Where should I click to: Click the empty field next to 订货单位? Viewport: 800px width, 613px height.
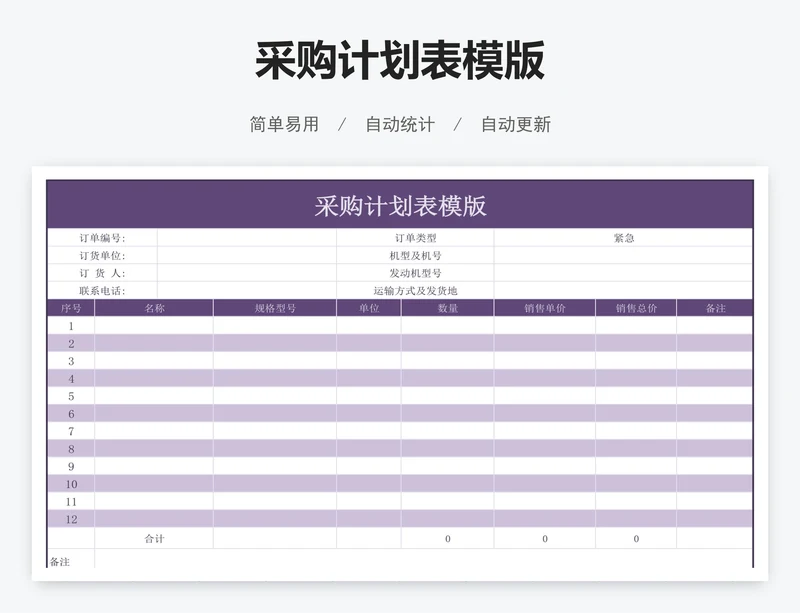[247, 256]
